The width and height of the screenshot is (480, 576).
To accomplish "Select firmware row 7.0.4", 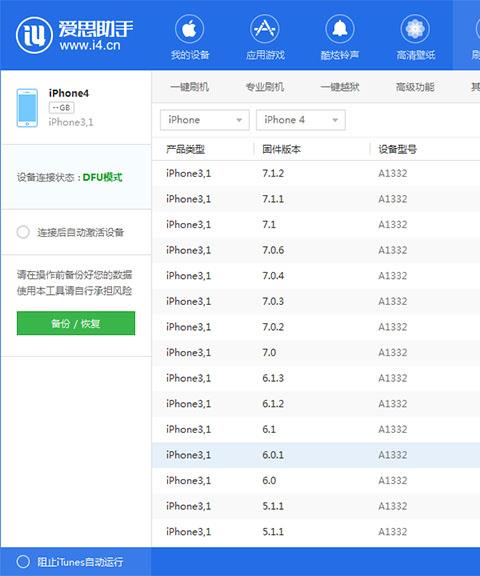I will tap(316, 276).
